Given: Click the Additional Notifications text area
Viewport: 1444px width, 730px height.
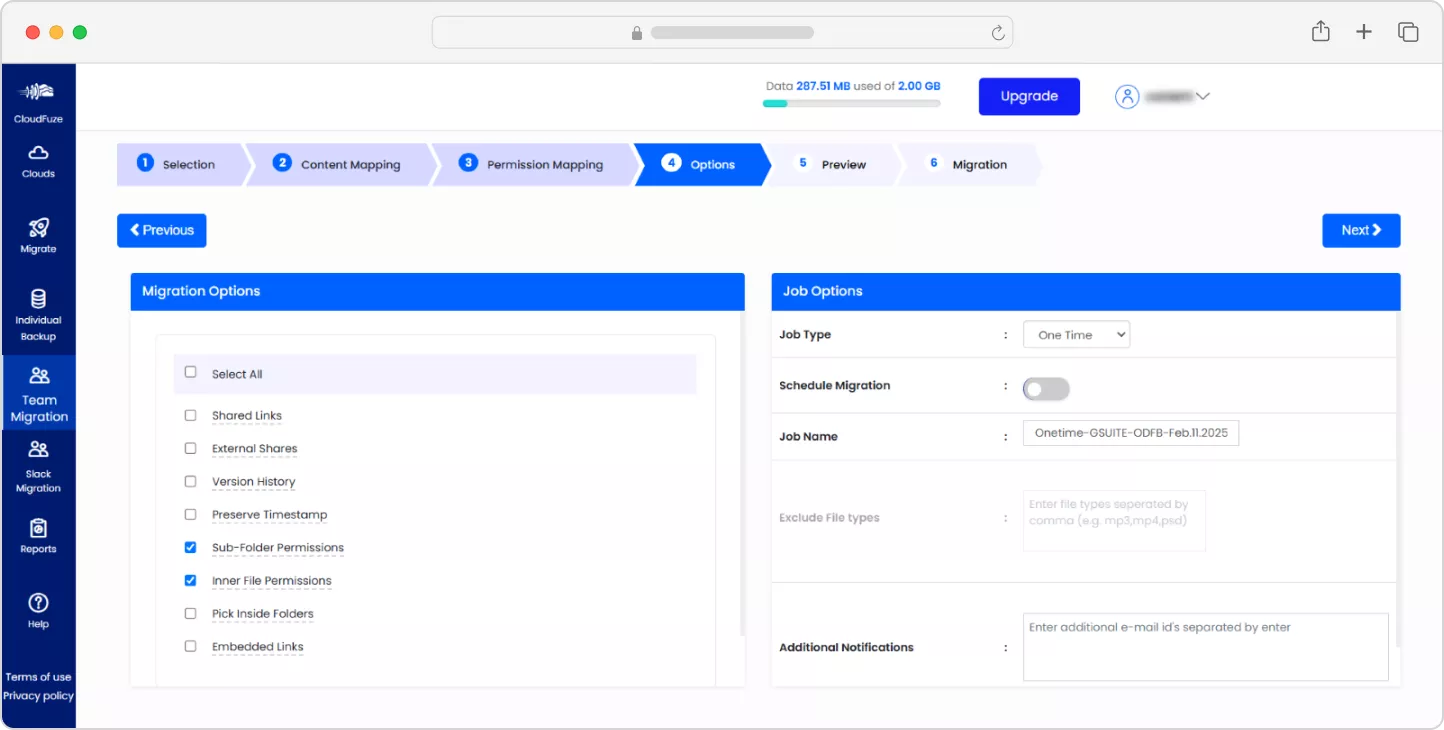Looking at the screenshot, I should coord(1205,647).
